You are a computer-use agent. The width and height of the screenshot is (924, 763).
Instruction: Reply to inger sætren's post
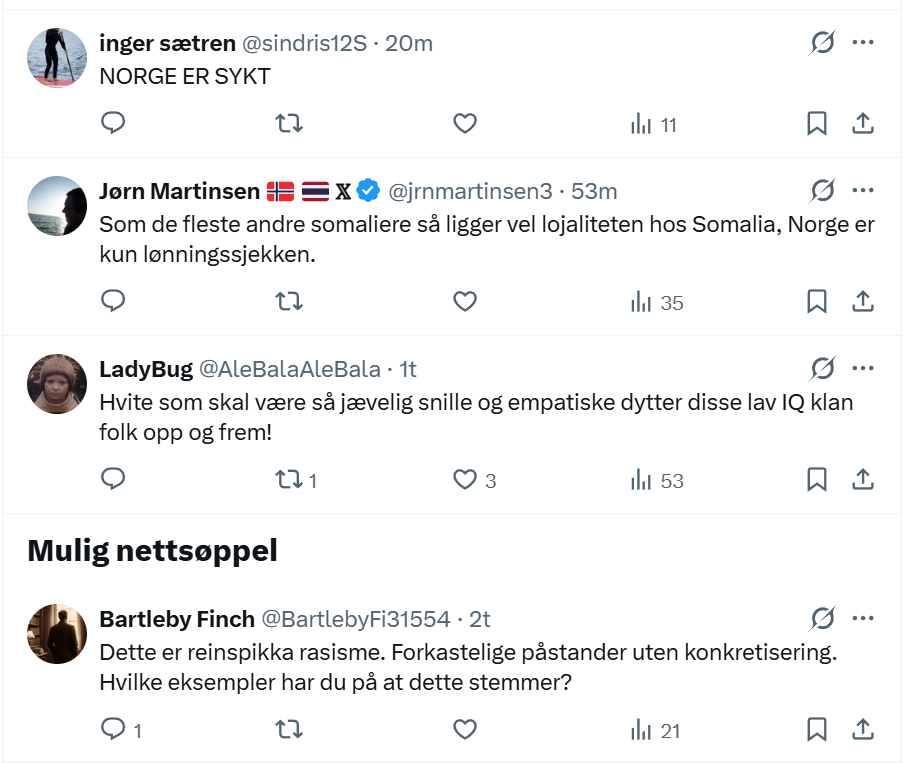114,123
